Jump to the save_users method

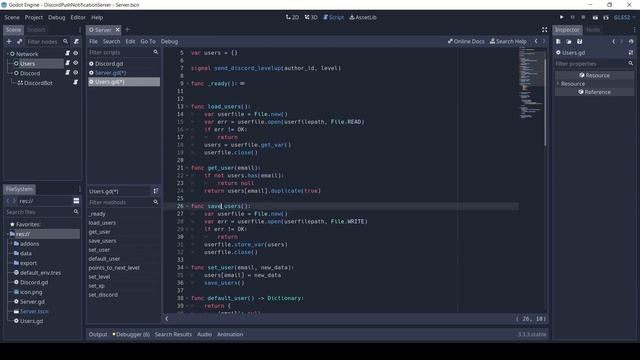pos(102,241)
